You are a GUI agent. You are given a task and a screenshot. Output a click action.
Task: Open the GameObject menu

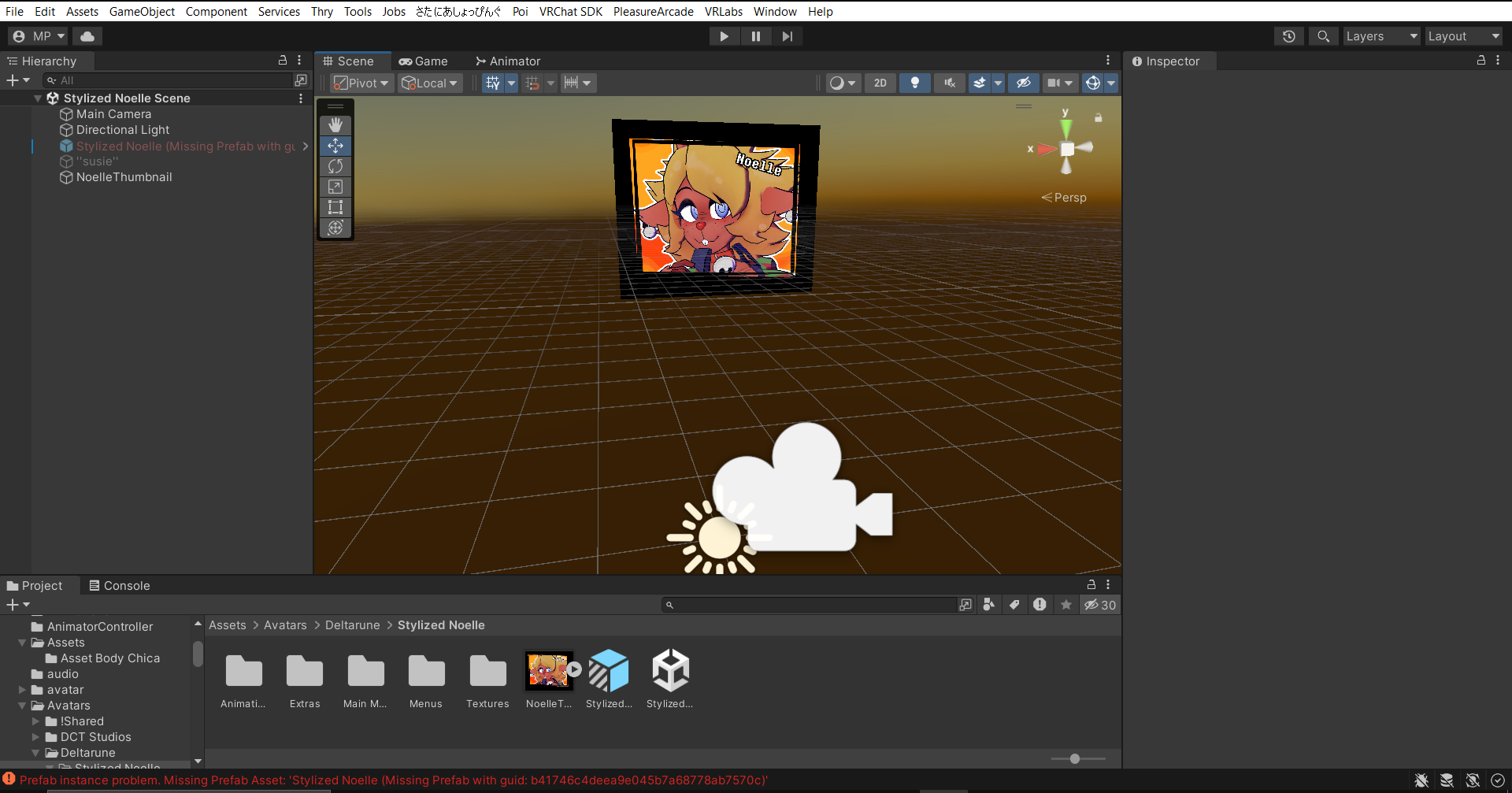[x=142, y=11]
